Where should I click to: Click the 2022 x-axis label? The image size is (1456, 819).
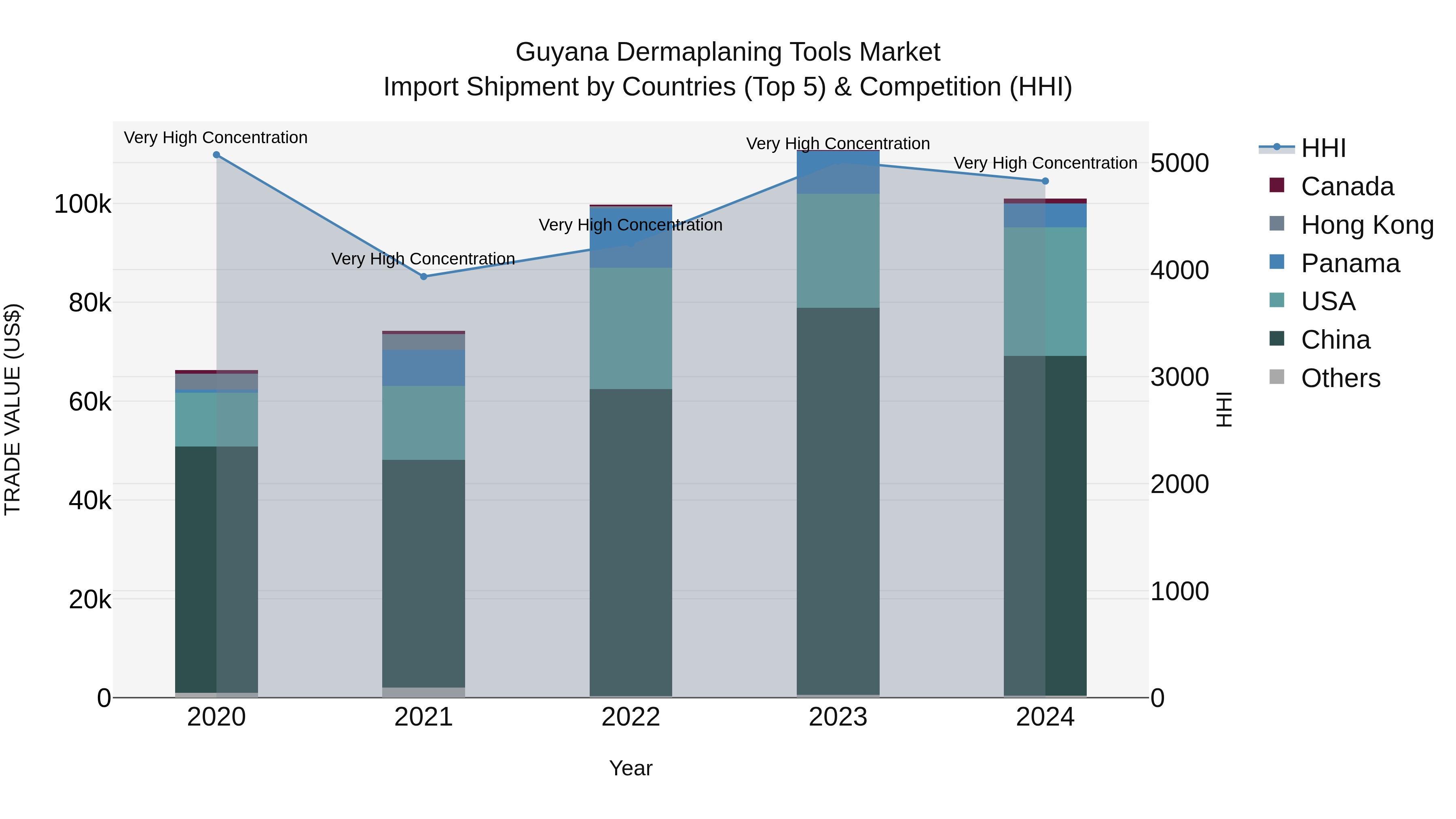click(631, 717)
